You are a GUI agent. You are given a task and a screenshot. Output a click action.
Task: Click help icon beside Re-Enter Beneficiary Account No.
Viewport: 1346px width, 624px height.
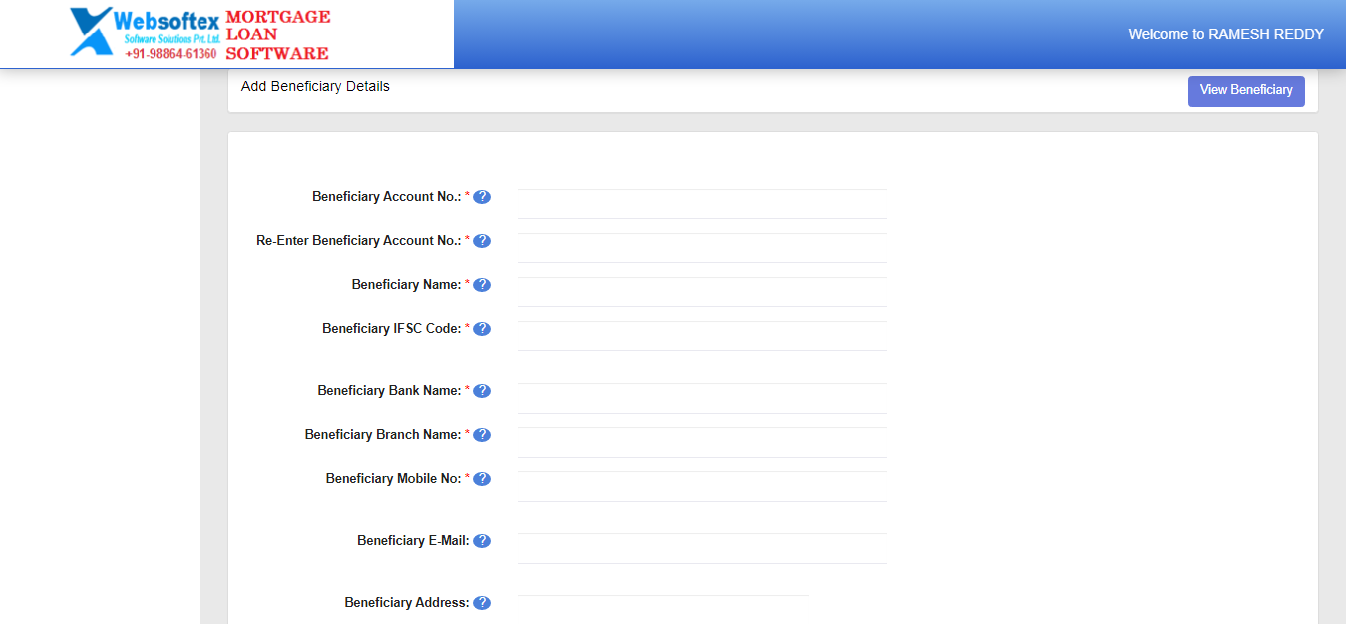pyautogui.click(x=482, y=241)
